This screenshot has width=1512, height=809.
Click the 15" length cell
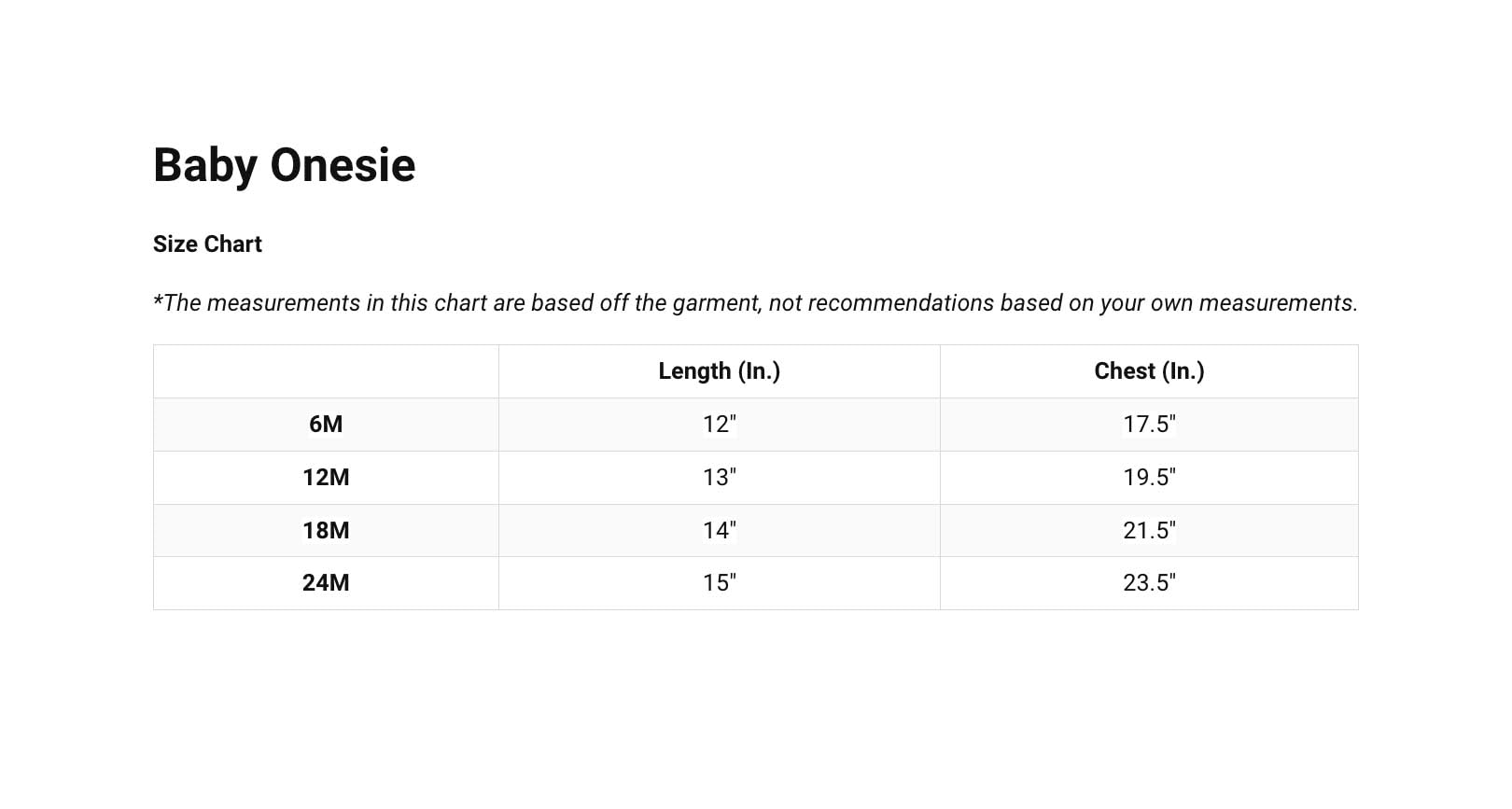point(719,583)
